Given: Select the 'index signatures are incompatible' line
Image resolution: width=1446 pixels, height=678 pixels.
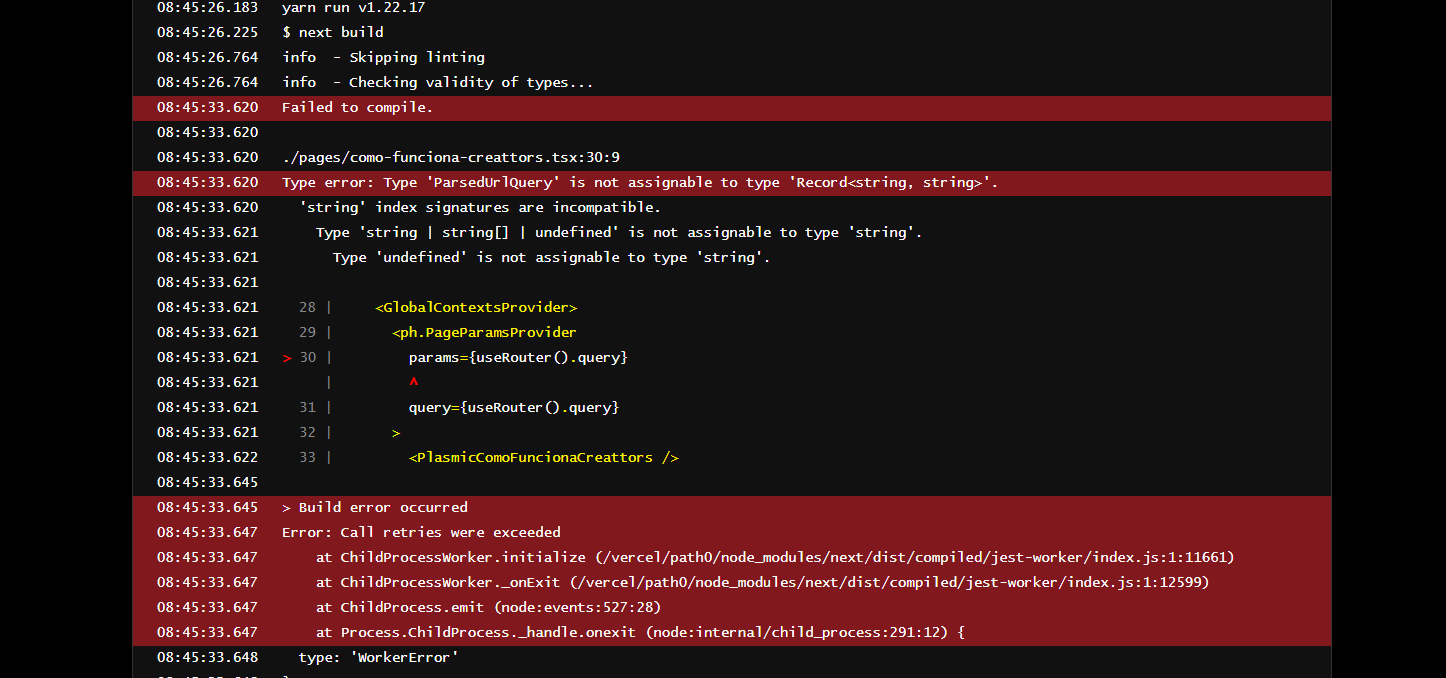Looking at the screenshot, I should pyautogui.click(x=479, y=208).
